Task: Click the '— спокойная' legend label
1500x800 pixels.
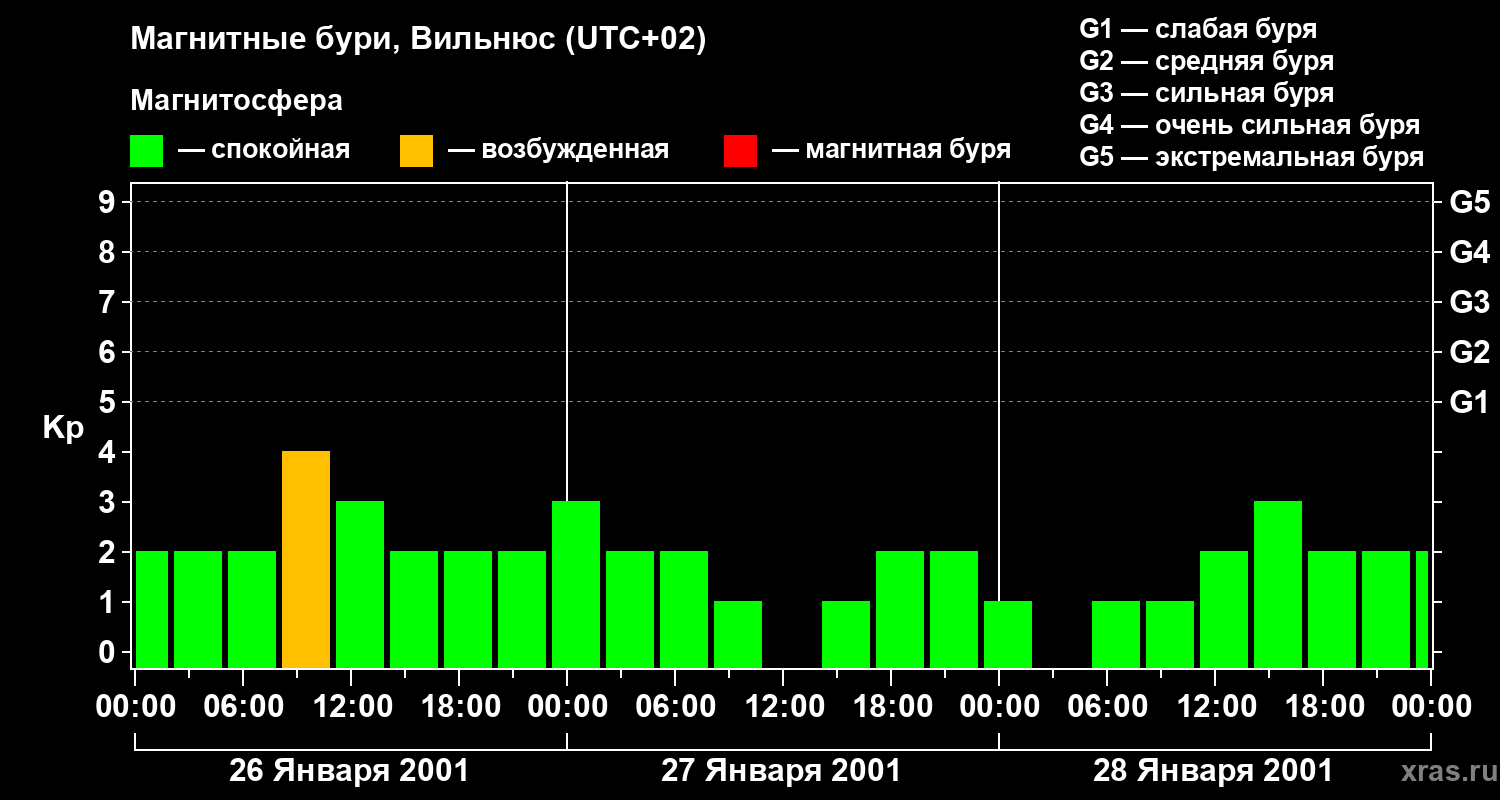Action: tap(264, 151)
